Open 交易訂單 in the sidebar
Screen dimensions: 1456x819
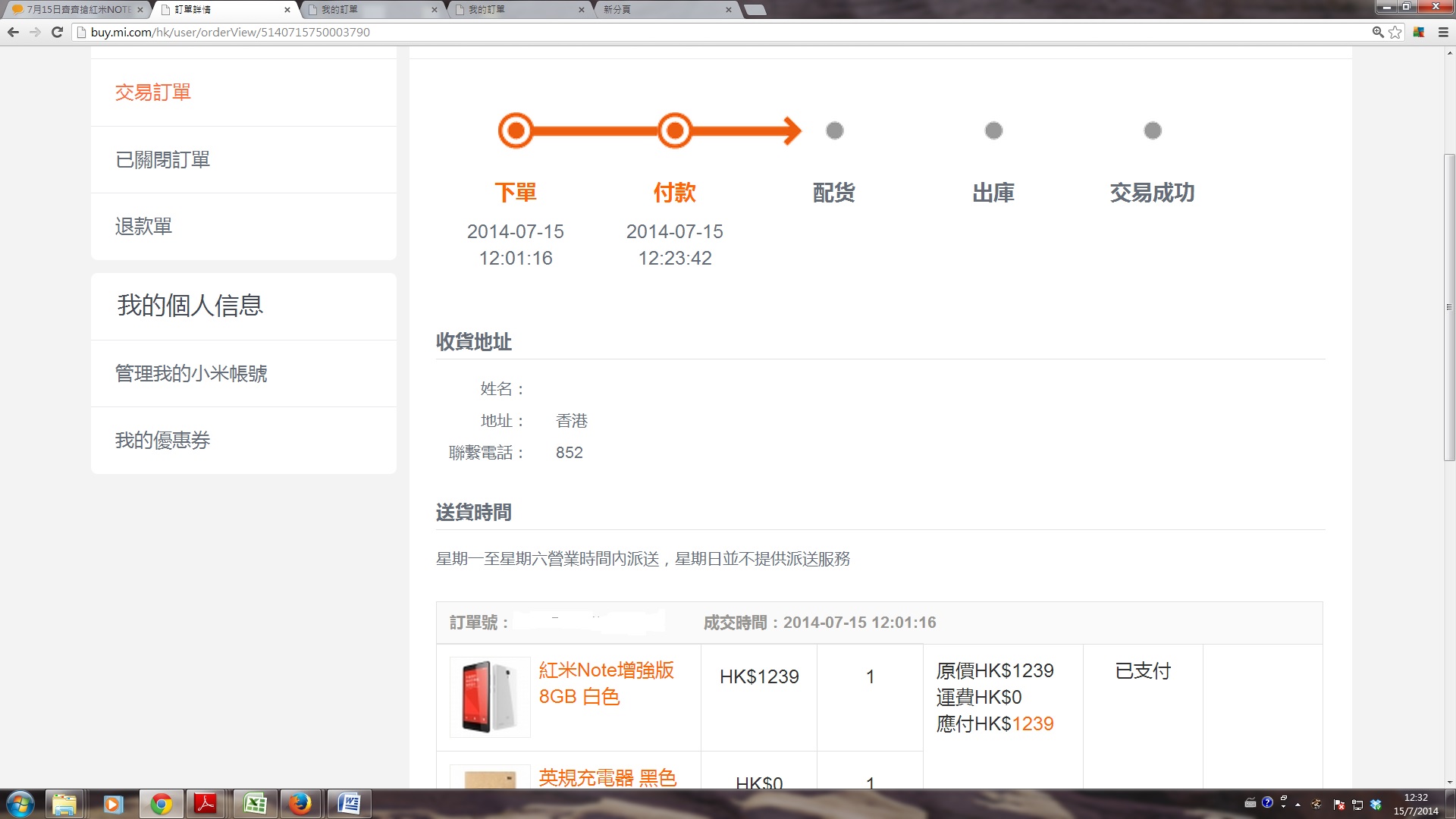[x=152, y=93]
